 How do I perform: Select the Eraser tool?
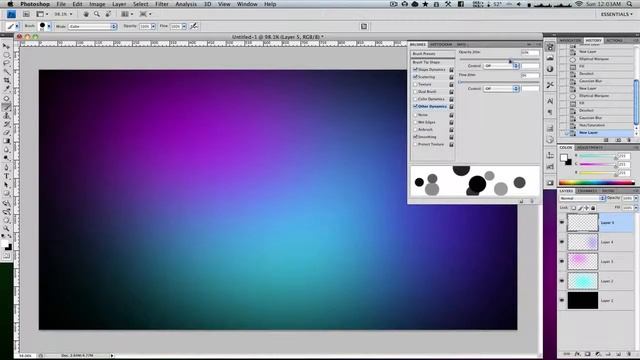pos(7,133)
